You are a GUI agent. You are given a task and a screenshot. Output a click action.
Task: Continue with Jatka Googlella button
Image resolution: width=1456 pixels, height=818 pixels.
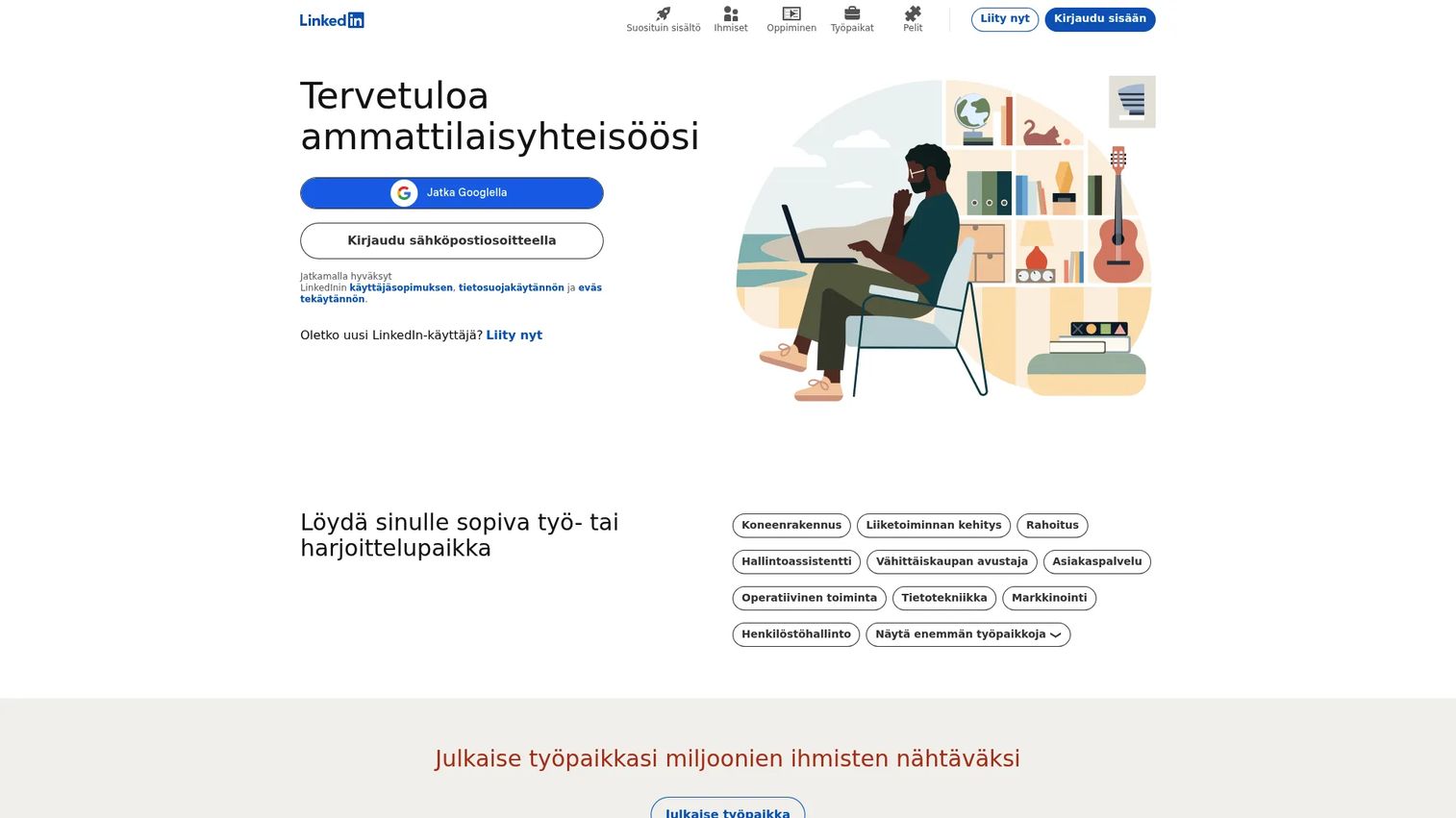pos(452,193)
